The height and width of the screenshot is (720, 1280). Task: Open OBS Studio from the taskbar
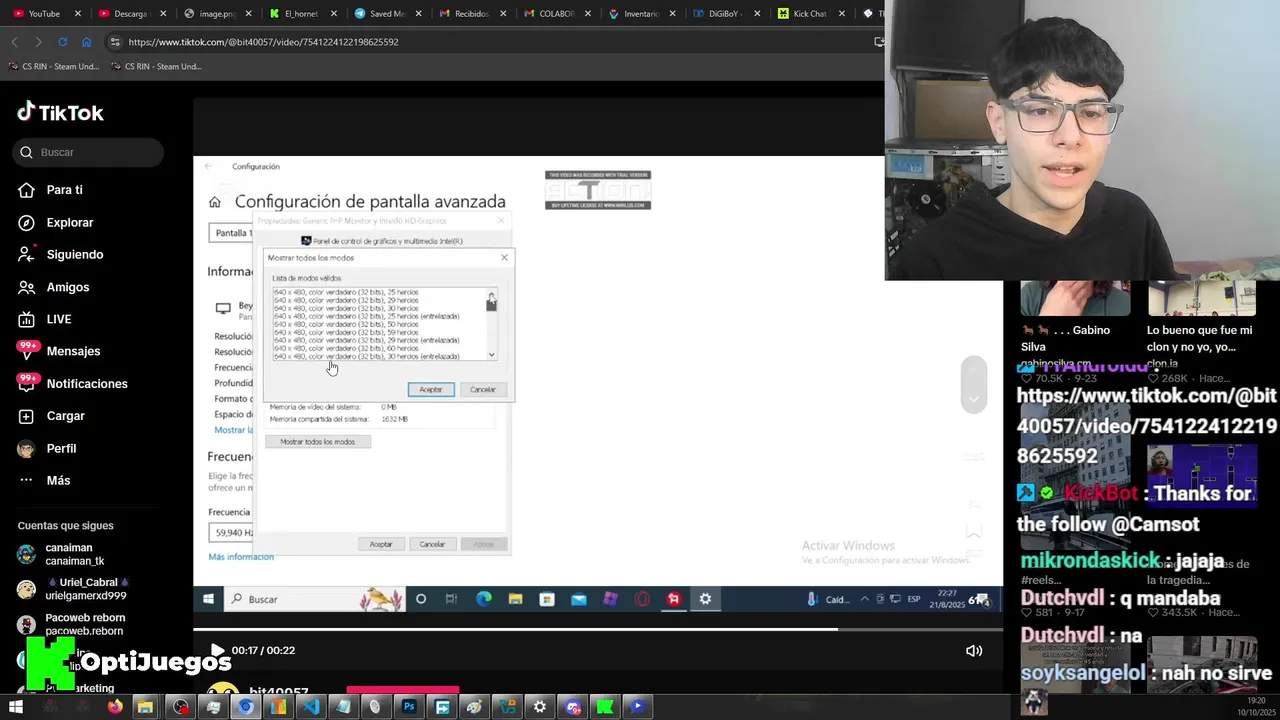(180, 707)
